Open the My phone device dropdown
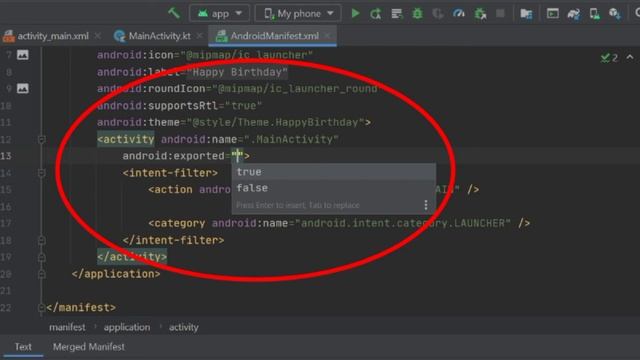Screen dimensions: 640x360 click(x=298, y=13)
